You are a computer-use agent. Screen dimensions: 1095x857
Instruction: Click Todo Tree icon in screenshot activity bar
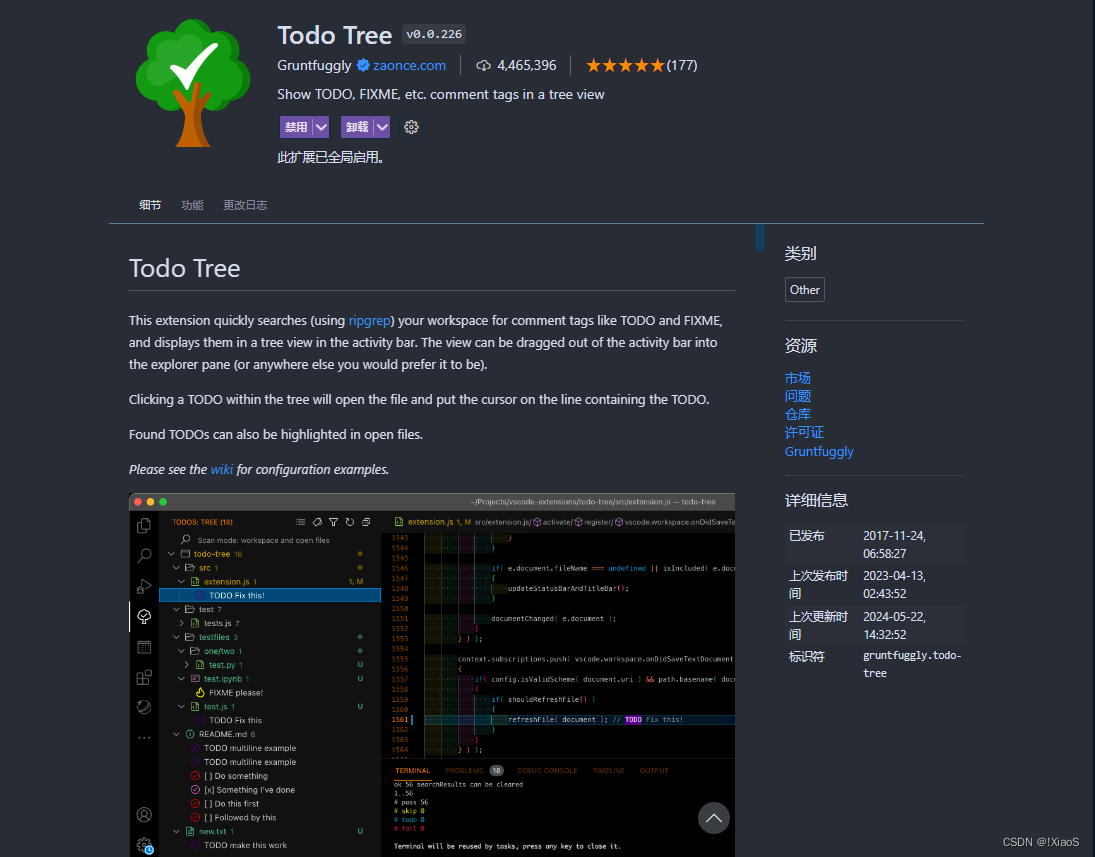click(144, 616)
